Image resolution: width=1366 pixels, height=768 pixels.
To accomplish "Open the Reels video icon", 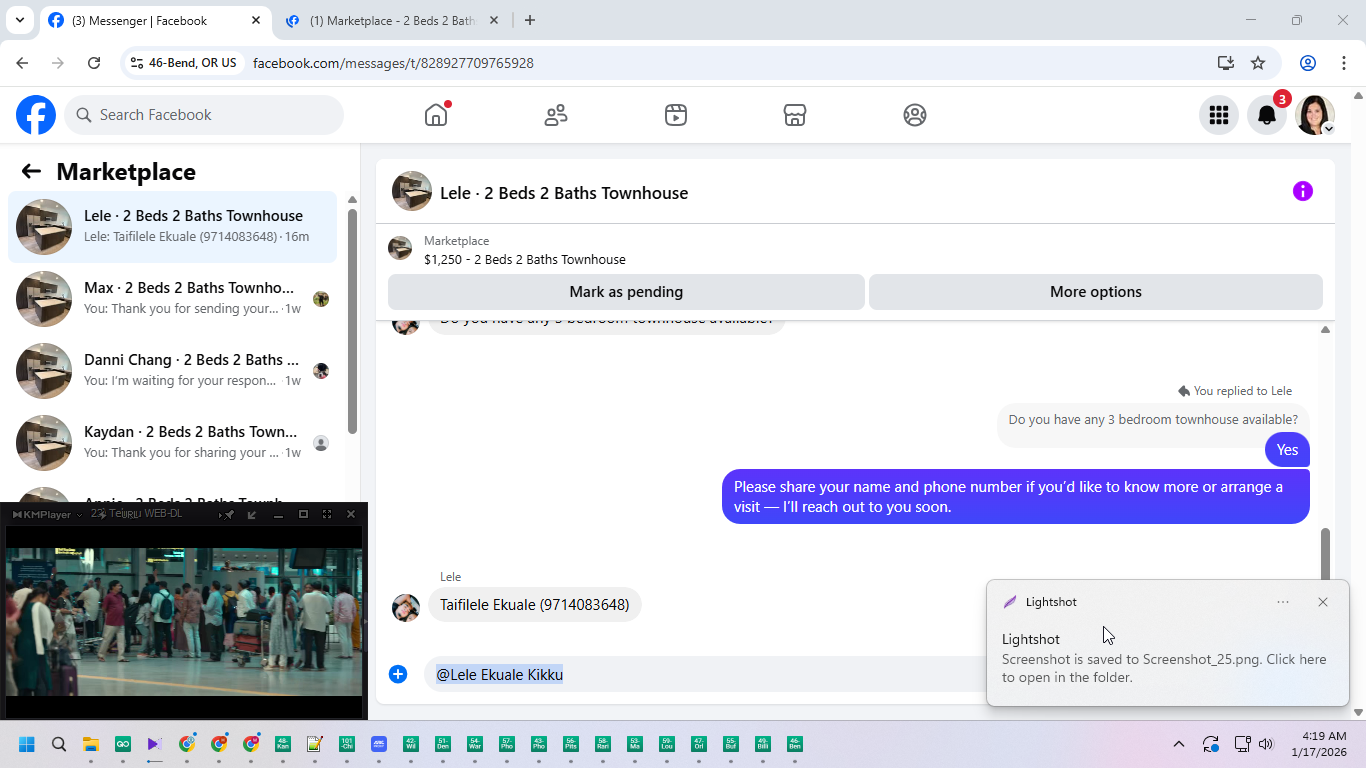I will point(676,115).
